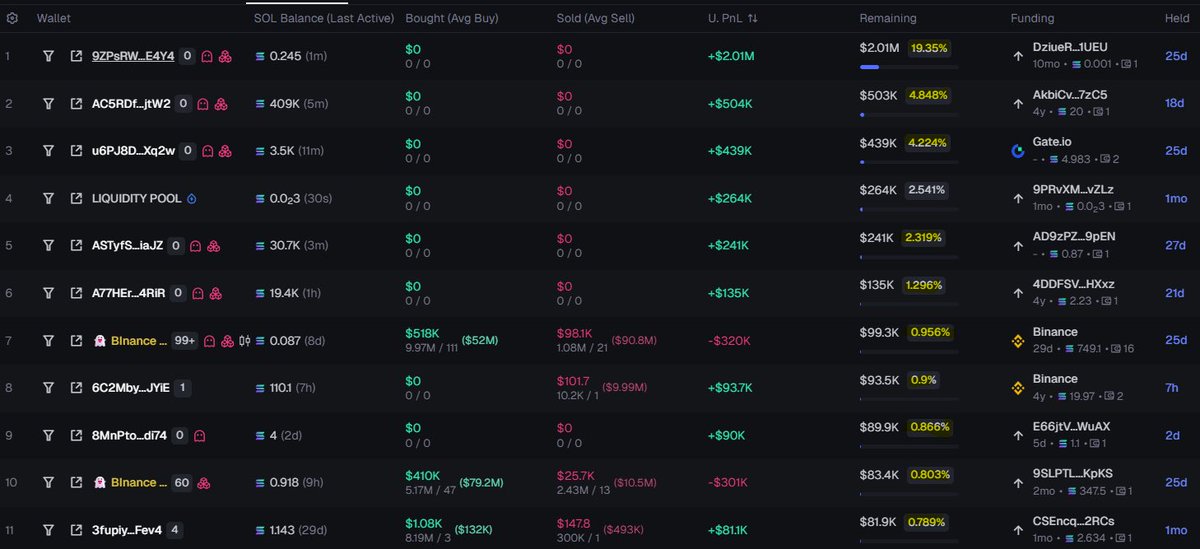Click the cluster bubble icon next to 9ZPsRW...E4Y4

click(225, 57)
